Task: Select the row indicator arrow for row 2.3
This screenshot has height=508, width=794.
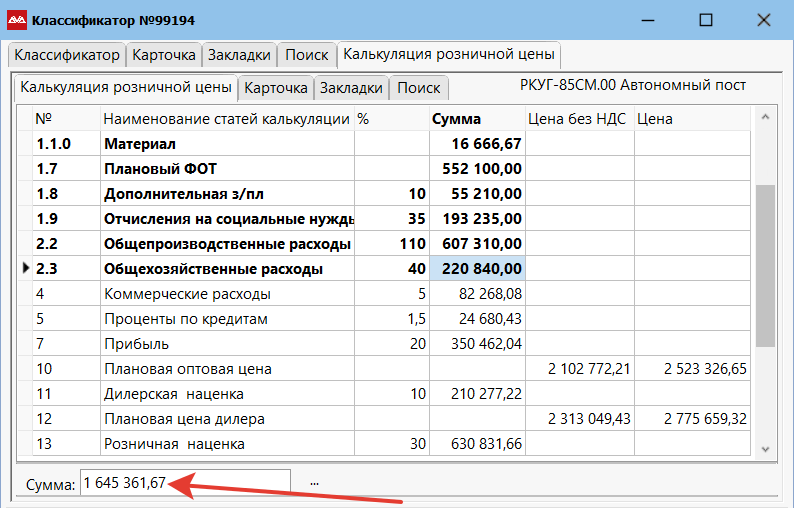Action: click(24, 269)
